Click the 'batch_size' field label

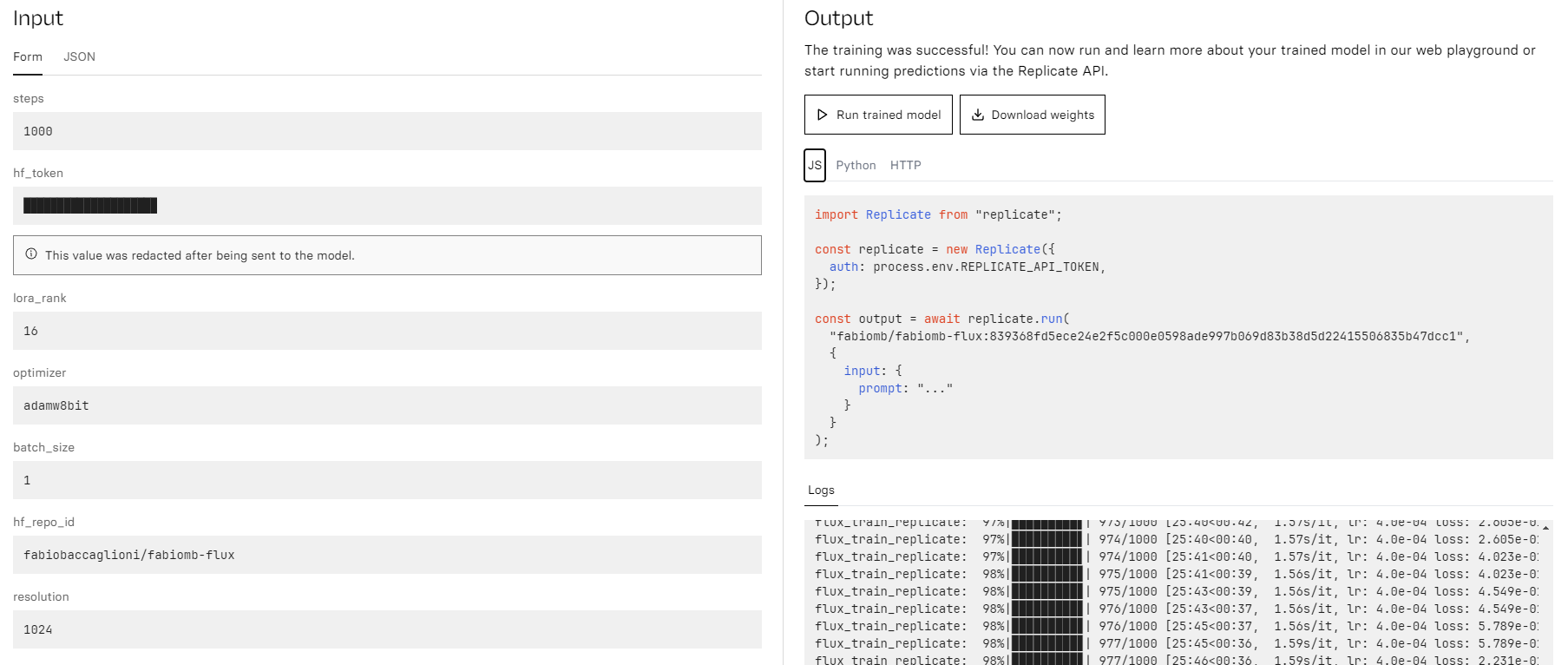click(x=44, y=448)
